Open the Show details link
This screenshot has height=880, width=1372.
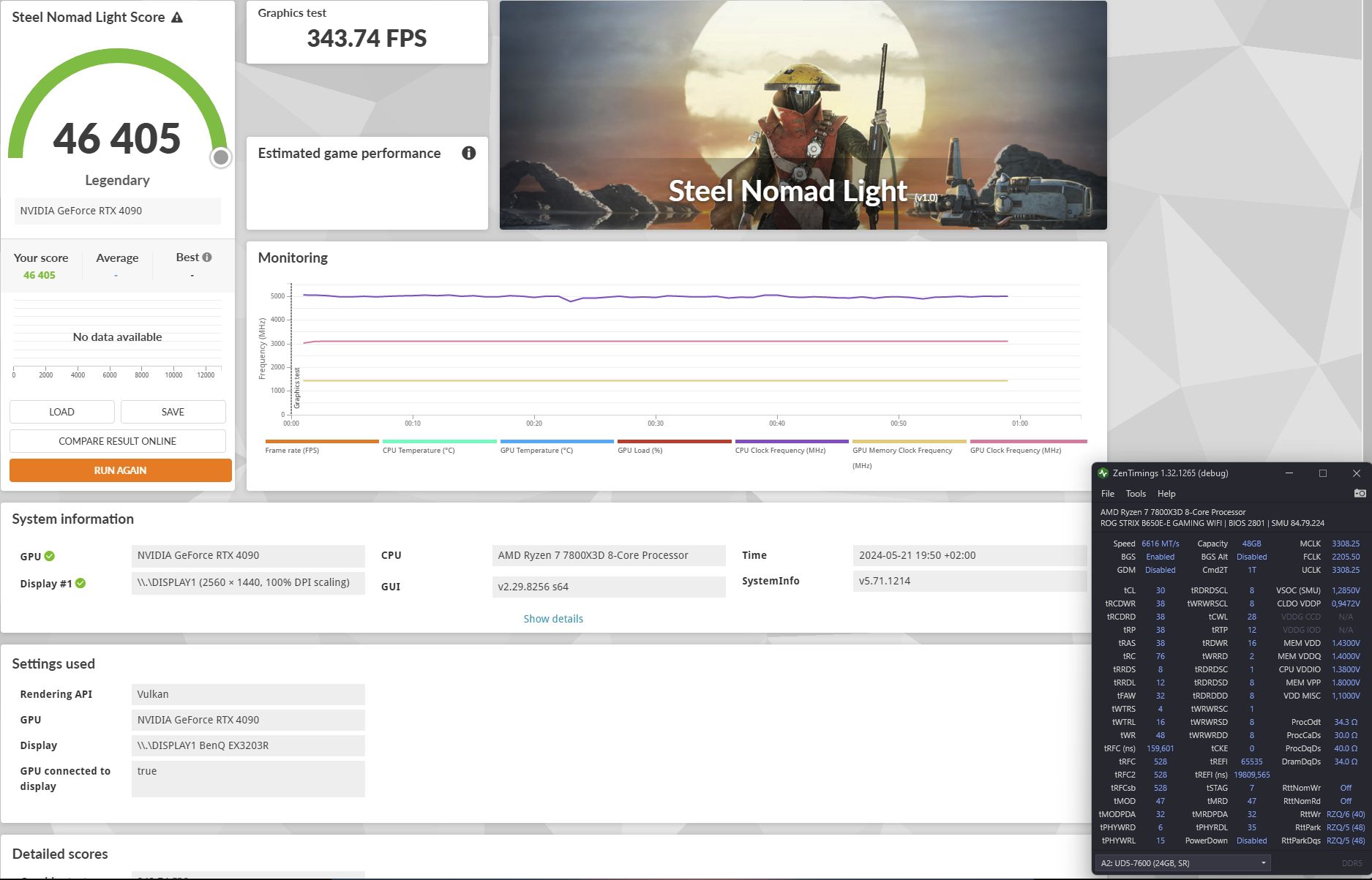(x=553, y=619)
